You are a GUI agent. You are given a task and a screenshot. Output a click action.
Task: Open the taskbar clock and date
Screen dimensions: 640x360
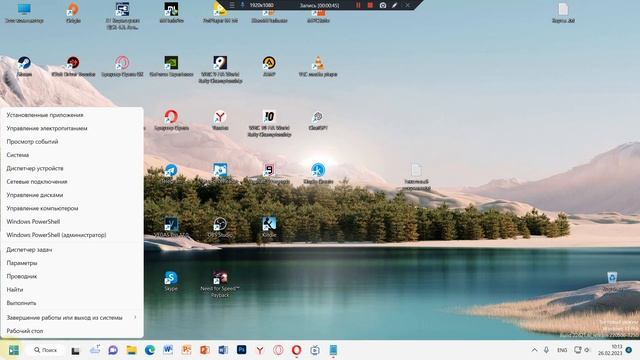(610, 350)
